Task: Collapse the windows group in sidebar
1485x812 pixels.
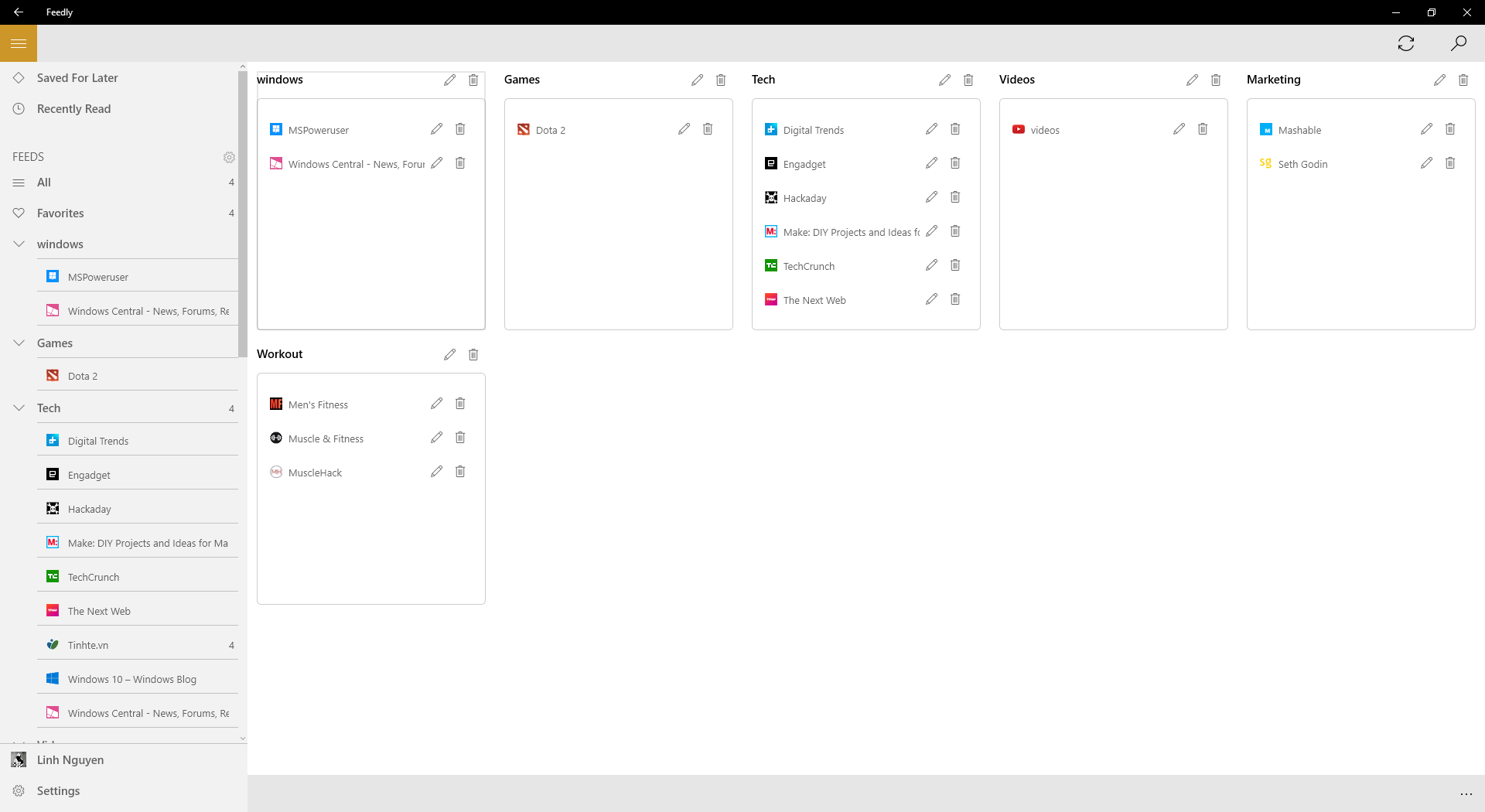Action: [19, 244]
